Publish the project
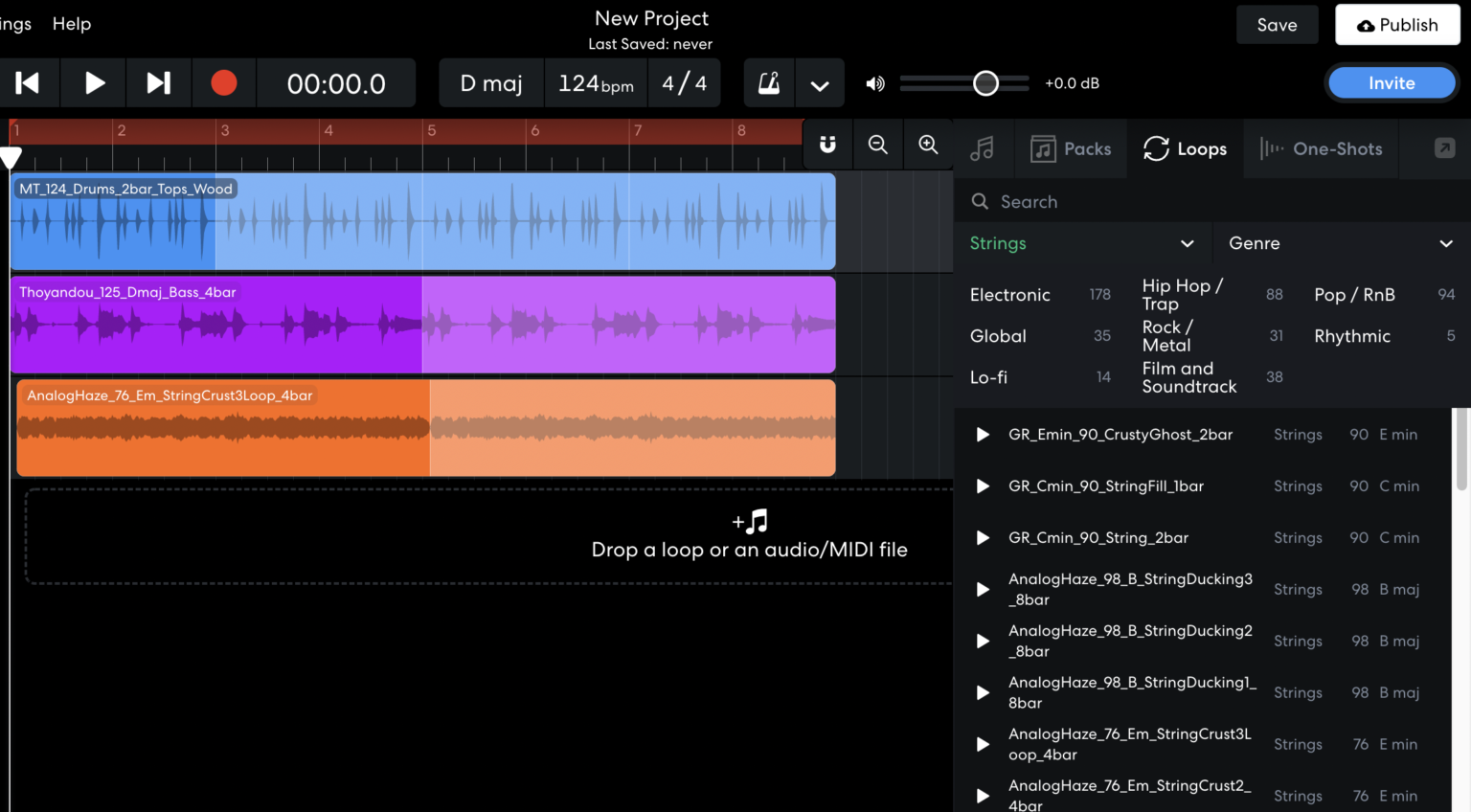The width and height of the screenshot is (1471, 812). [x=1397, y=24]
